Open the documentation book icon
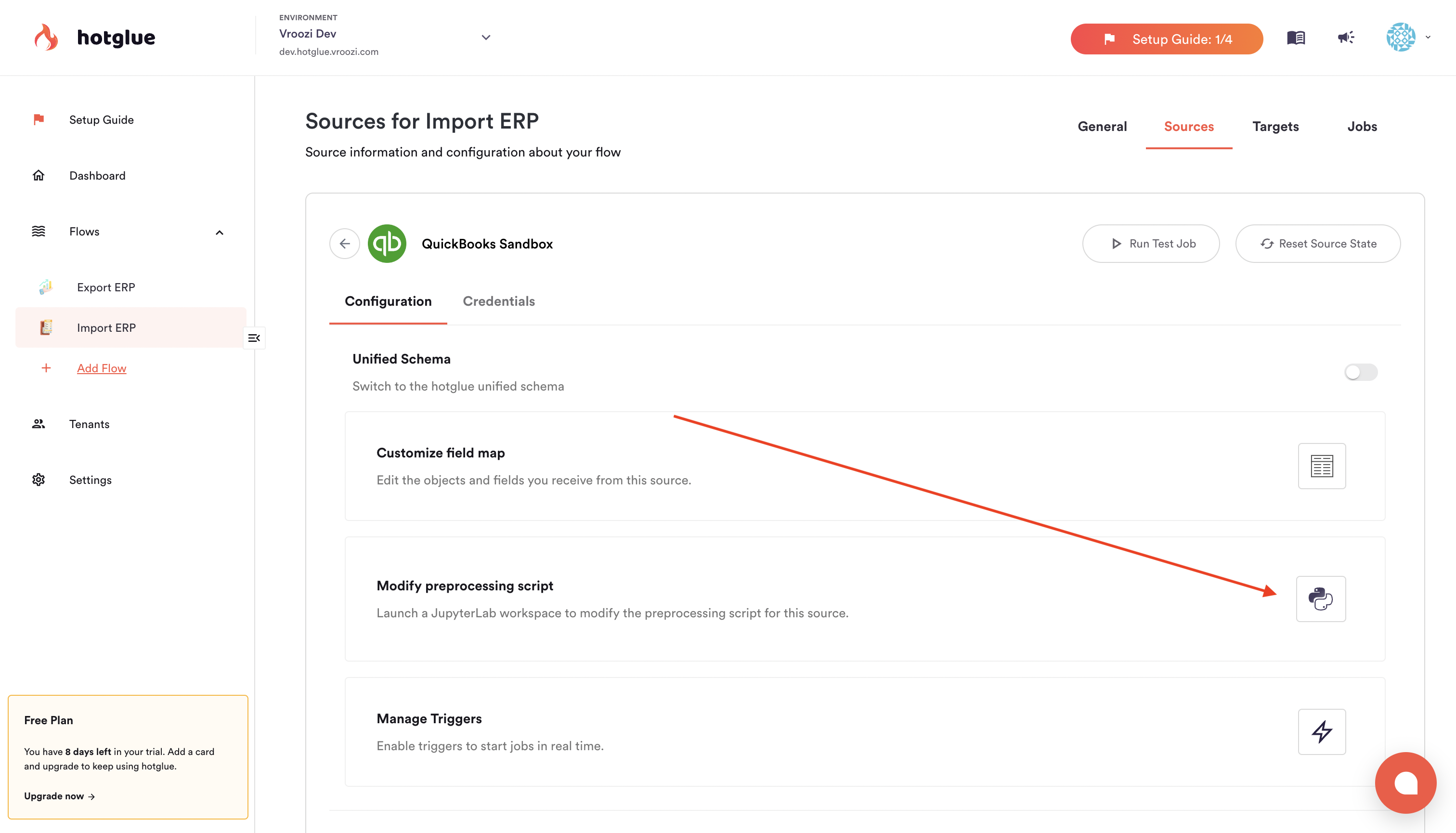The width and height of the screenshot is (1456, 833). coord(1296,38)
